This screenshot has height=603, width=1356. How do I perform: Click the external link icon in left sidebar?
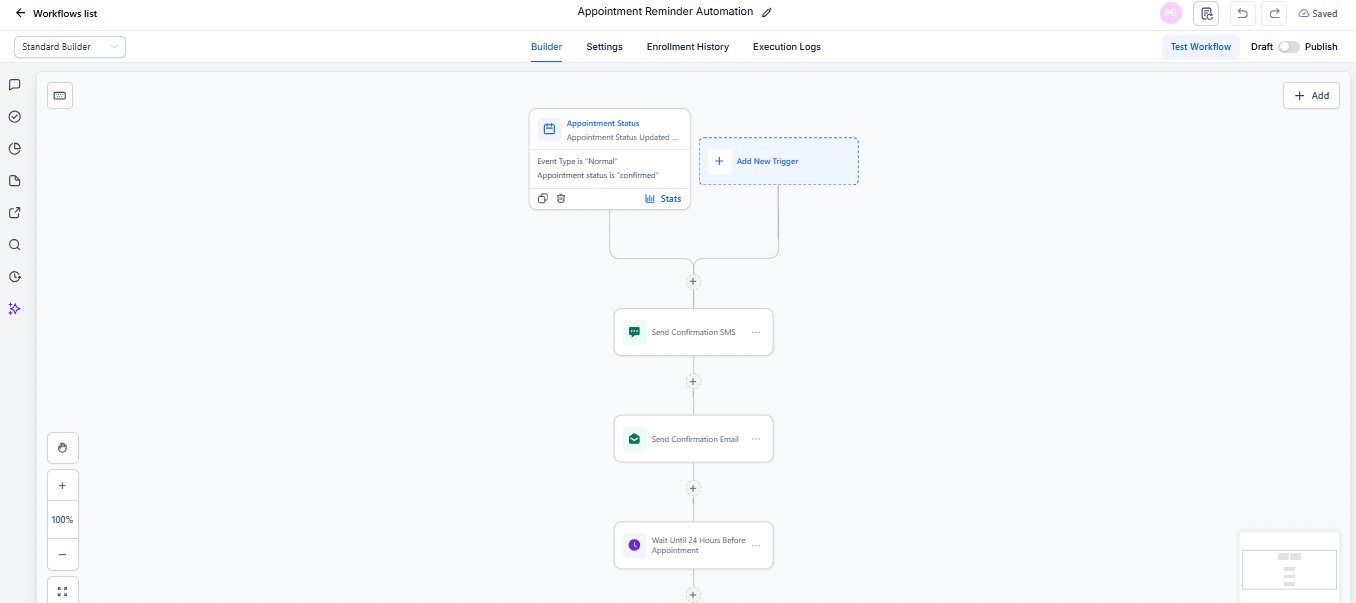[x=15, y=213]
